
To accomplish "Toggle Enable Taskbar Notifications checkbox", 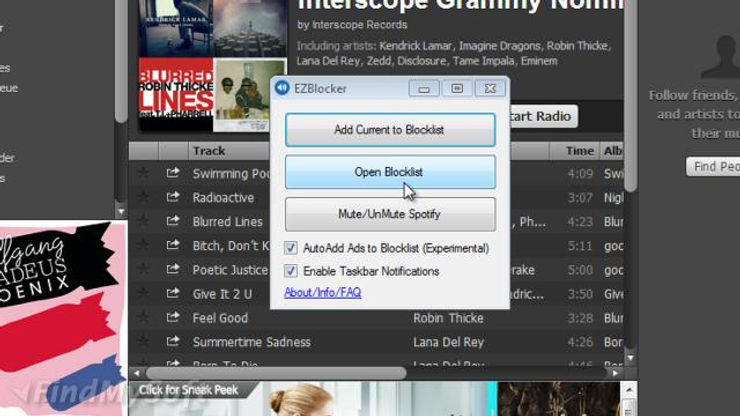I will click(291, 271).
